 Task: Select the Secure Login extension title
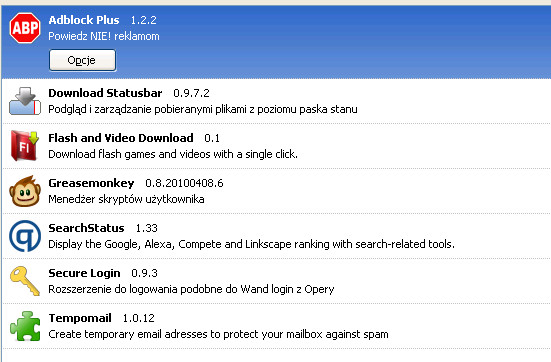tap(84, 273)
